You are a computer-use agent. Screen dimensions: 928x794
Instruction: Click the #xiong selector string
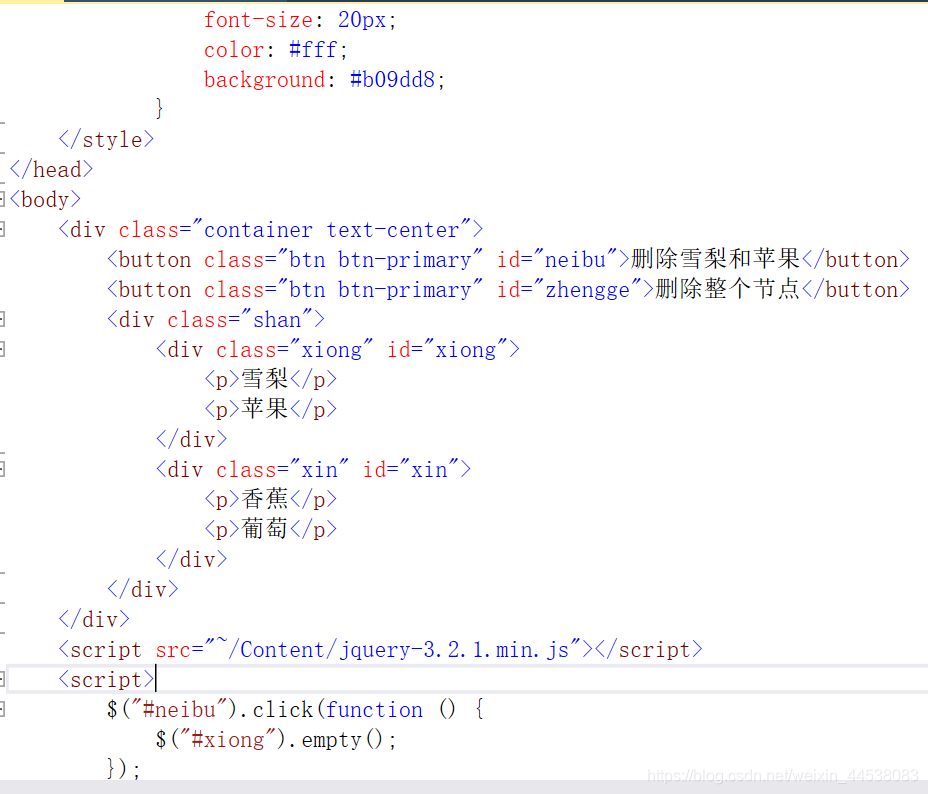pyautogui.click(x=228, y=740)
